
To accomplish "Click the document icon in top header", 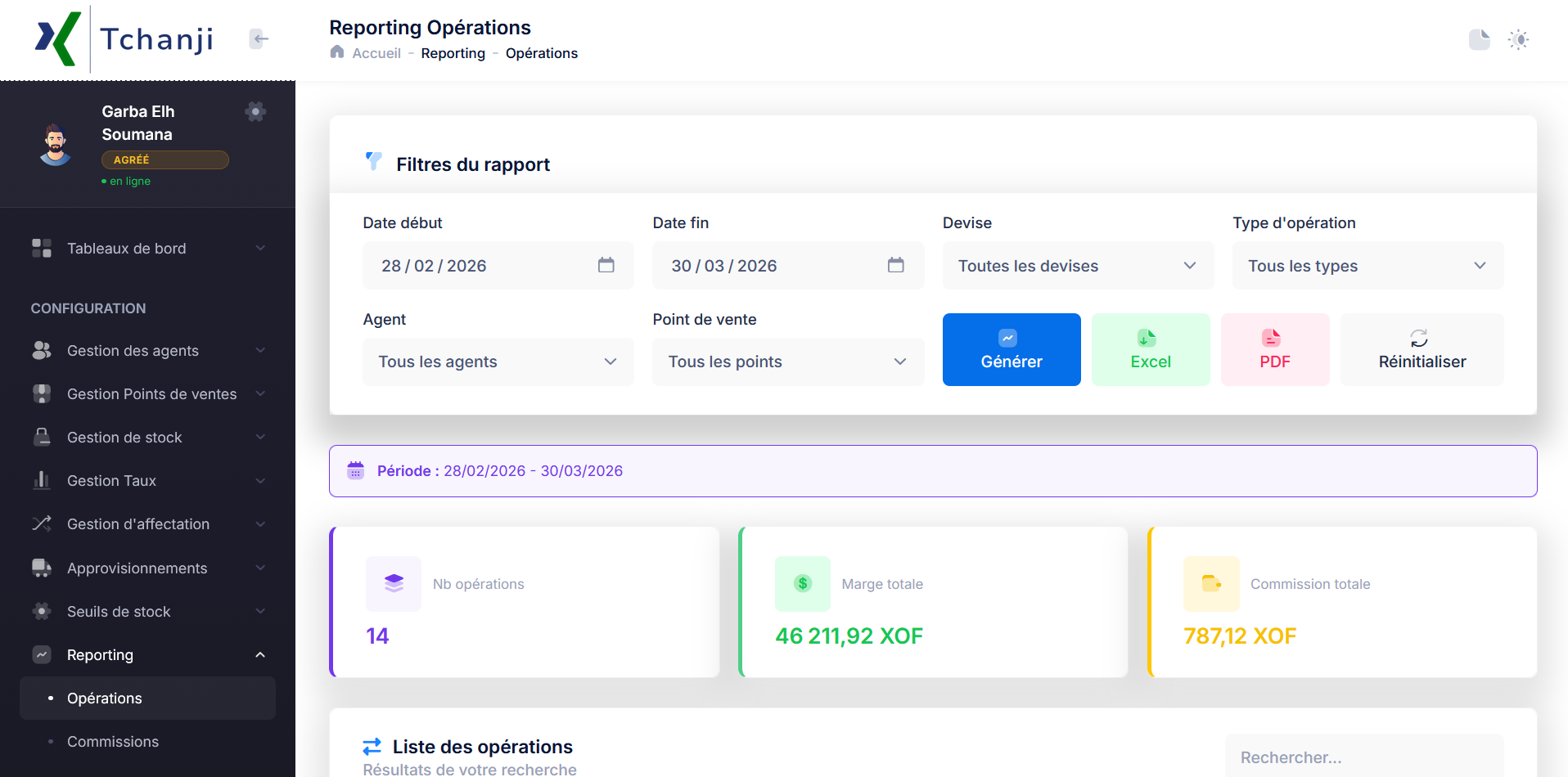I will tap(1479, 39).
